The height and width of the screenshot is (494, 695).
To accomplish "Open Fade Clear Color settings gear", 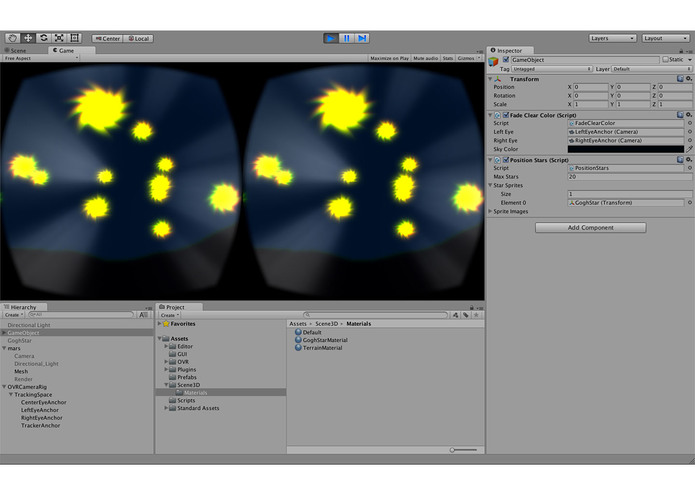I will click(688, 115).
